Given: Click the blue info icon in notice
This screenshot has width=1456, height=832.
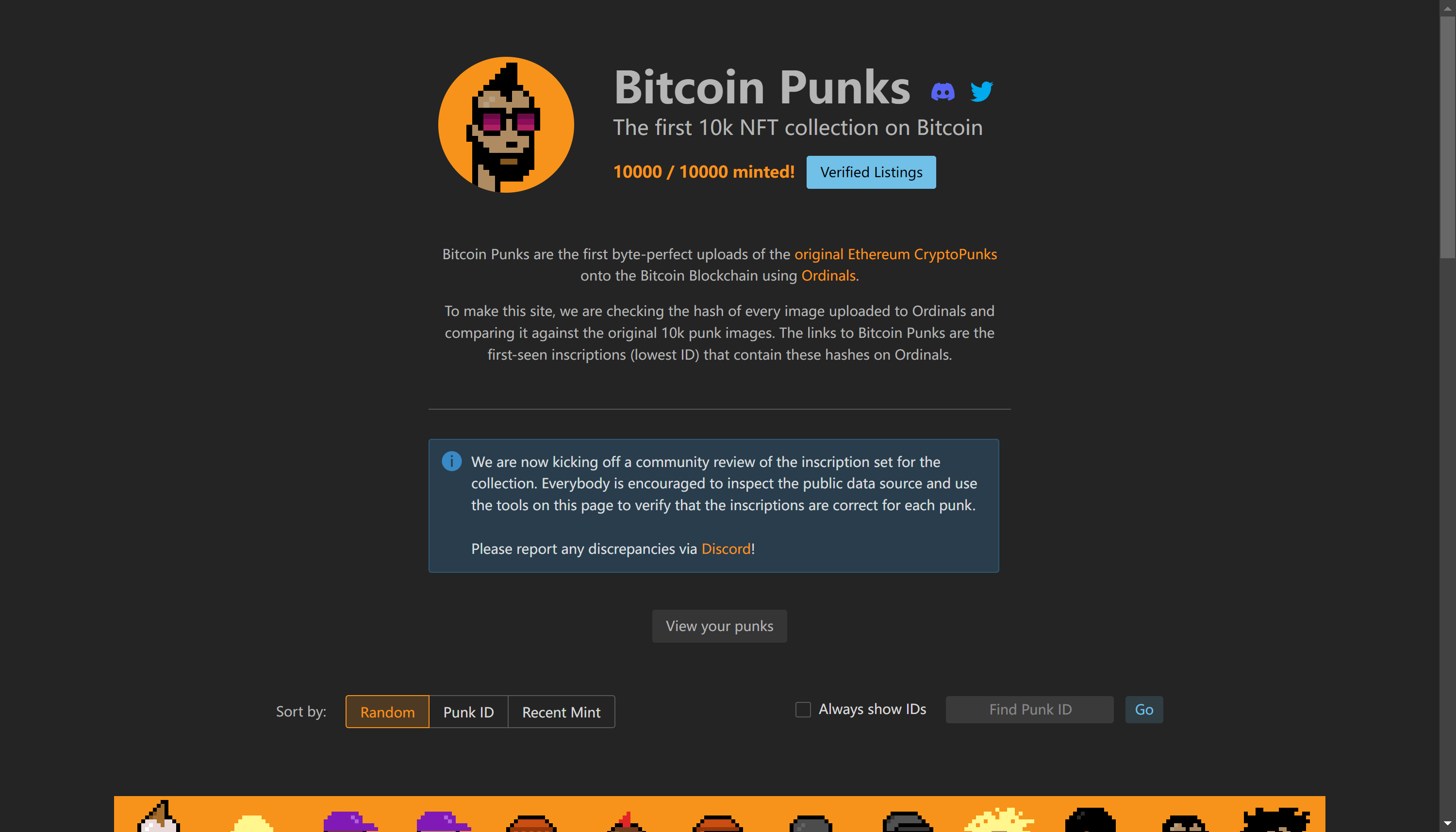Looking at the screenshot, I should pos(451,461).
